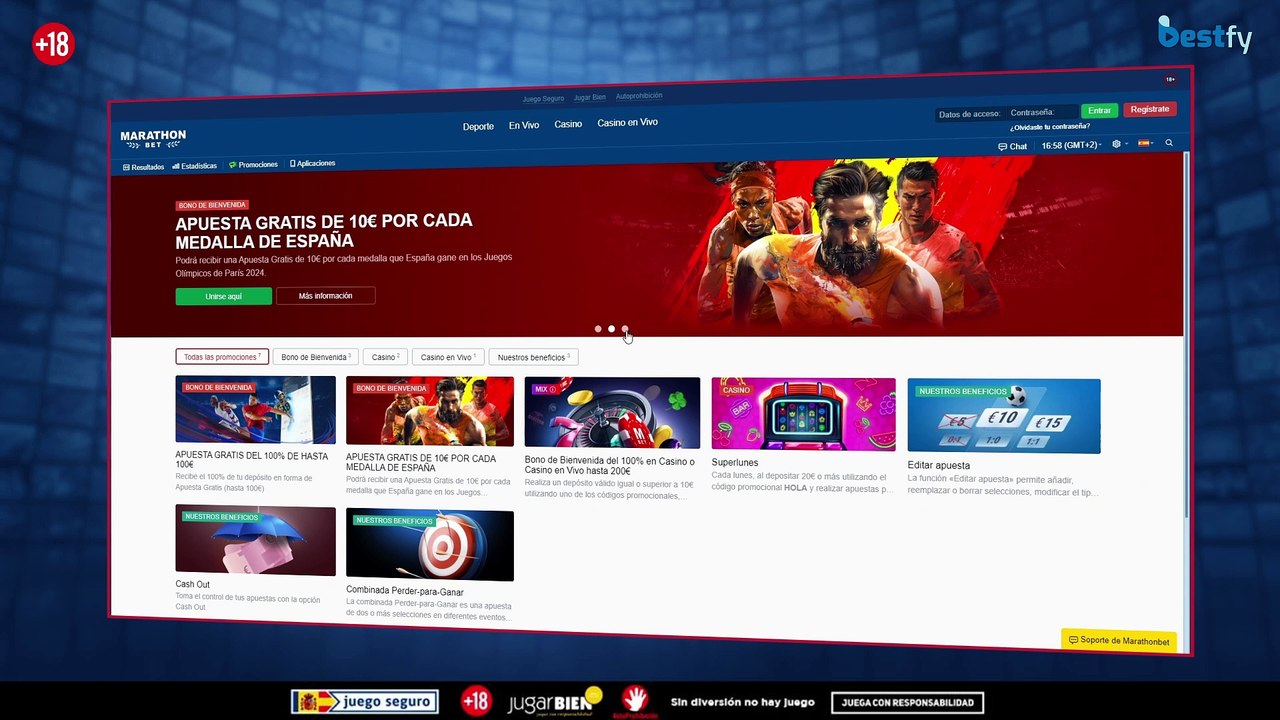Focus the Datos de acceso login field

[x=970, y=114]
